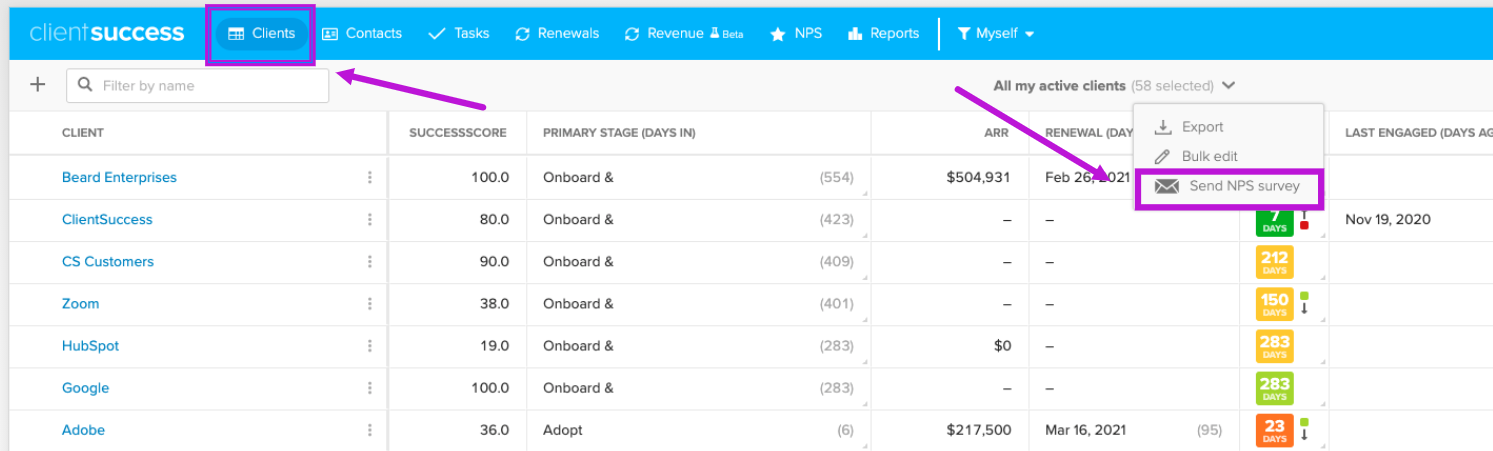Click the Renewals refresh icon

[x=522, y=34]
